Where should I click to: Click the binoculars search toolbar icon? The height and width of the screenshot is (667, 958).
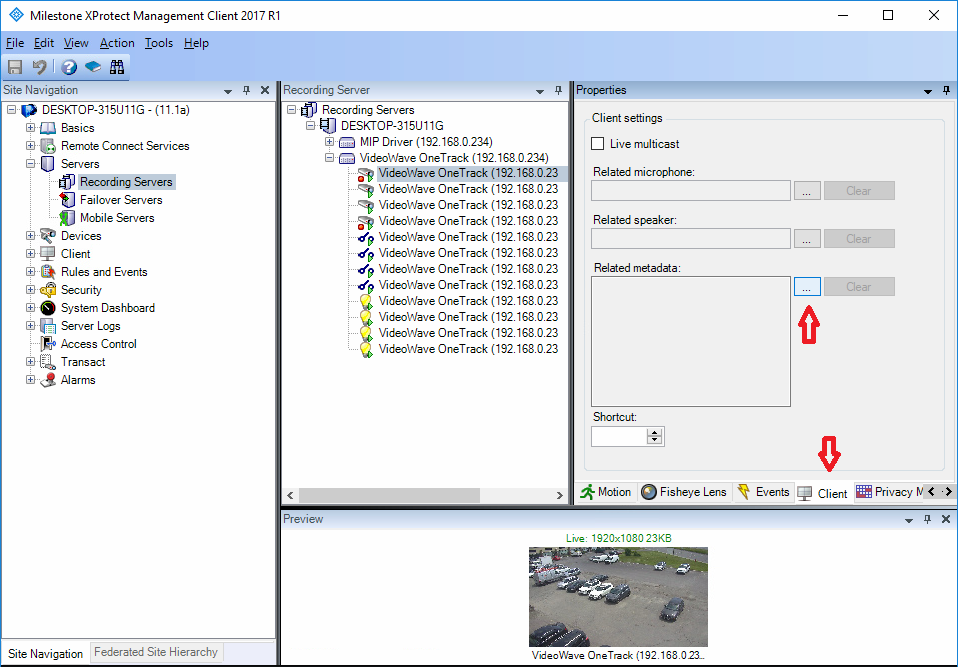coord(117,67)
